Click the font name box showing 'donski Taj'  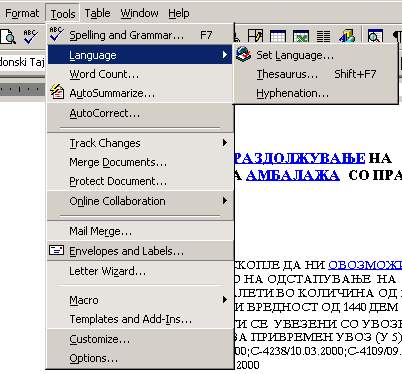tap(23, 62)
